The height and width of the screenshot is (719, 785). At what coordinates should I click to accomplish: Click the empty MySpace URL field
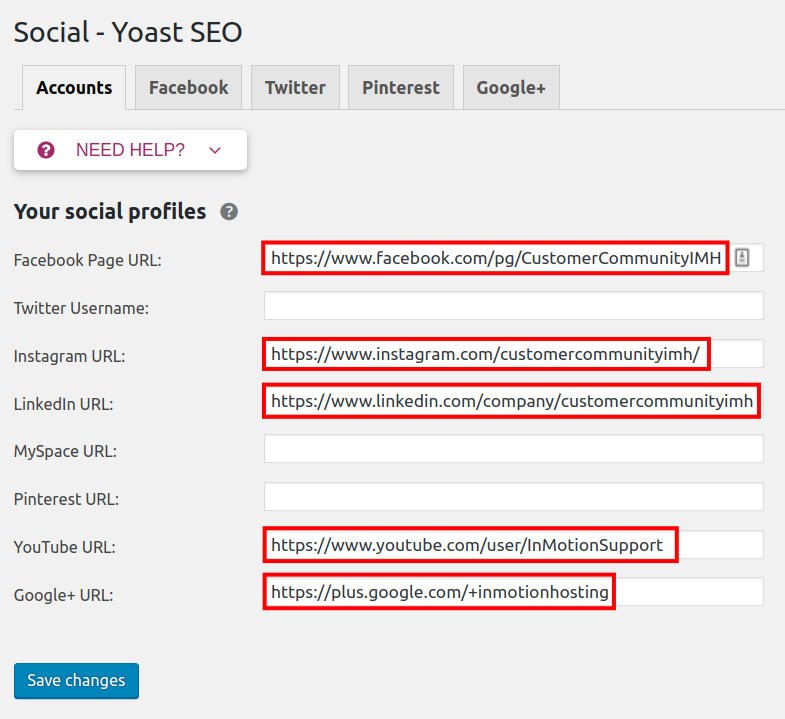(513, 449)
